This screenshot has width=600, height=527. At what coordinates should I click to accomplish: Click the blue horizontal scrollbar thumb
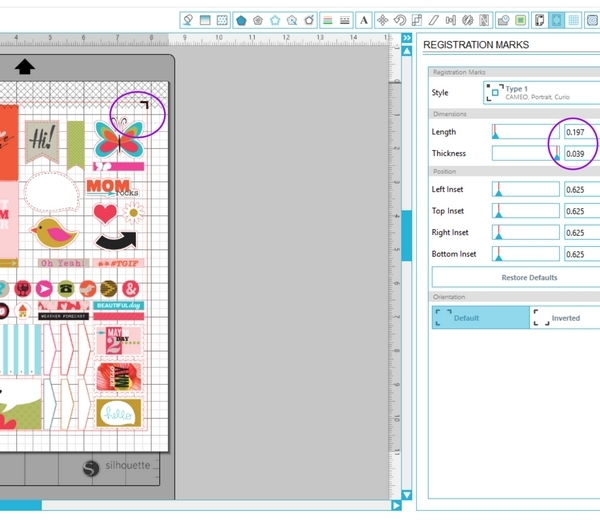(21, 505)
